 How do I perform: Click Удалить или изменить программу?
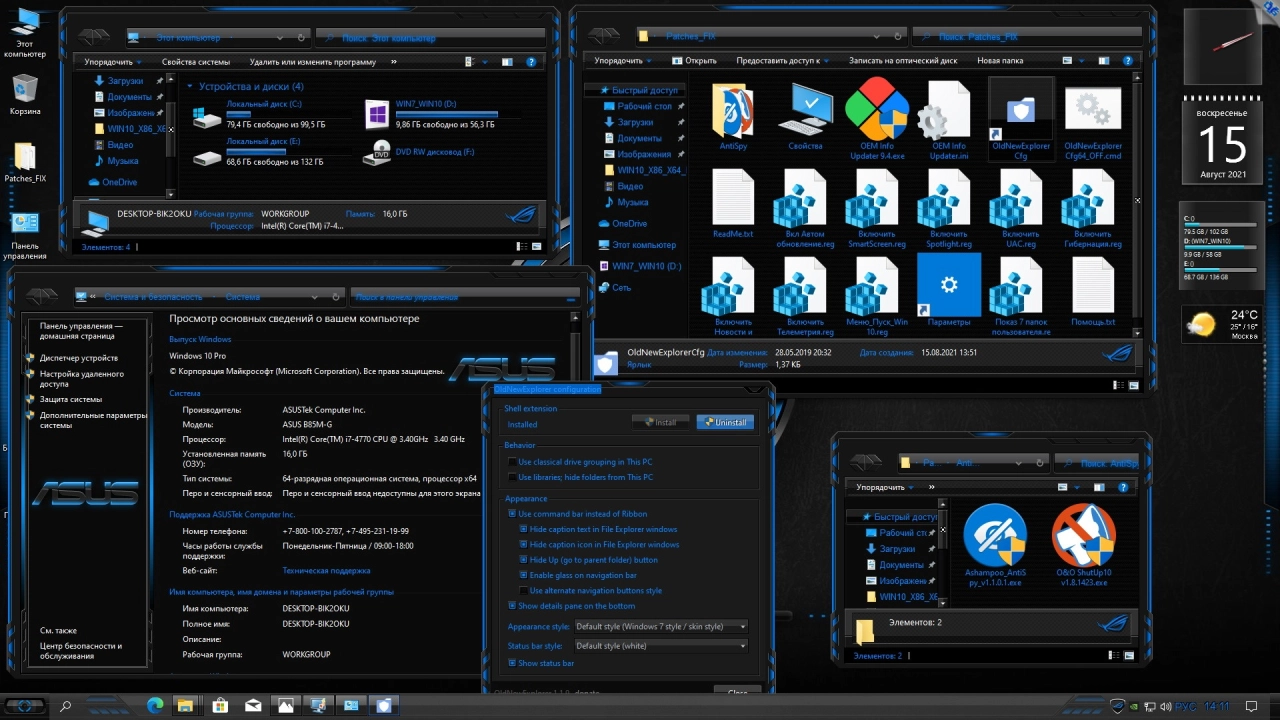pyautogui.click(x=313, y=62)
